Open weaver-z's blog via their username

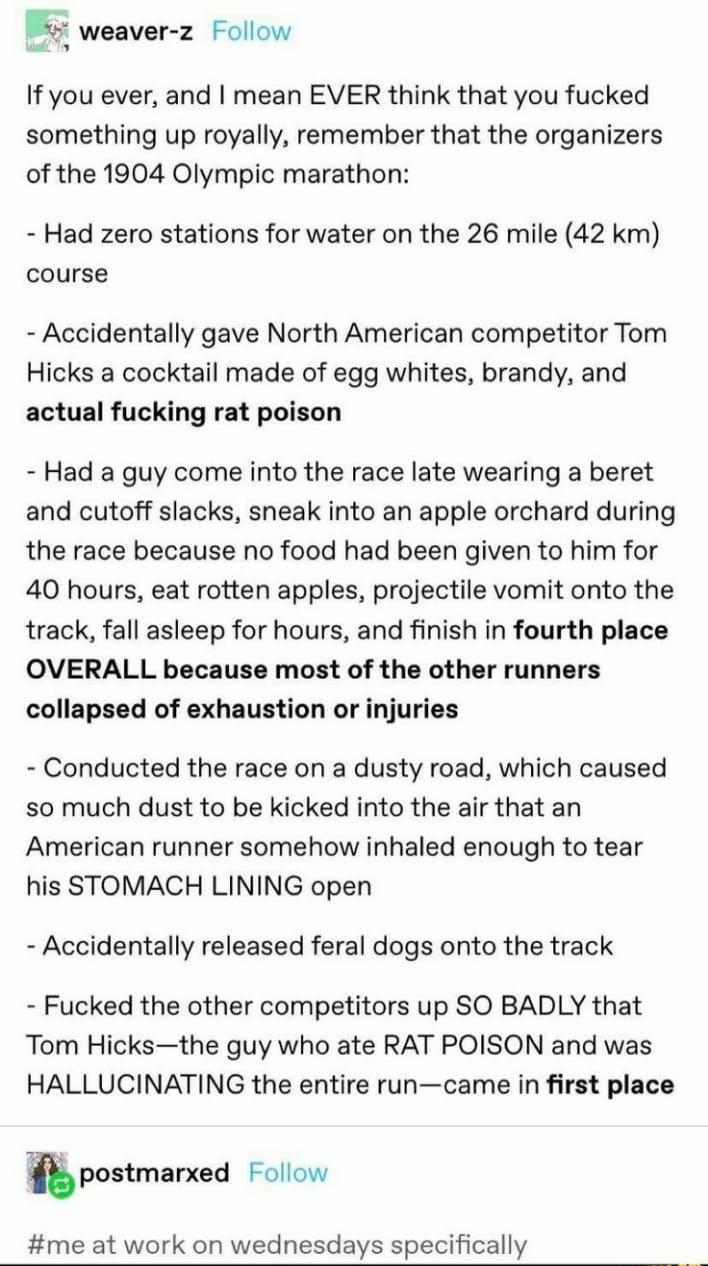pos(136,29)
